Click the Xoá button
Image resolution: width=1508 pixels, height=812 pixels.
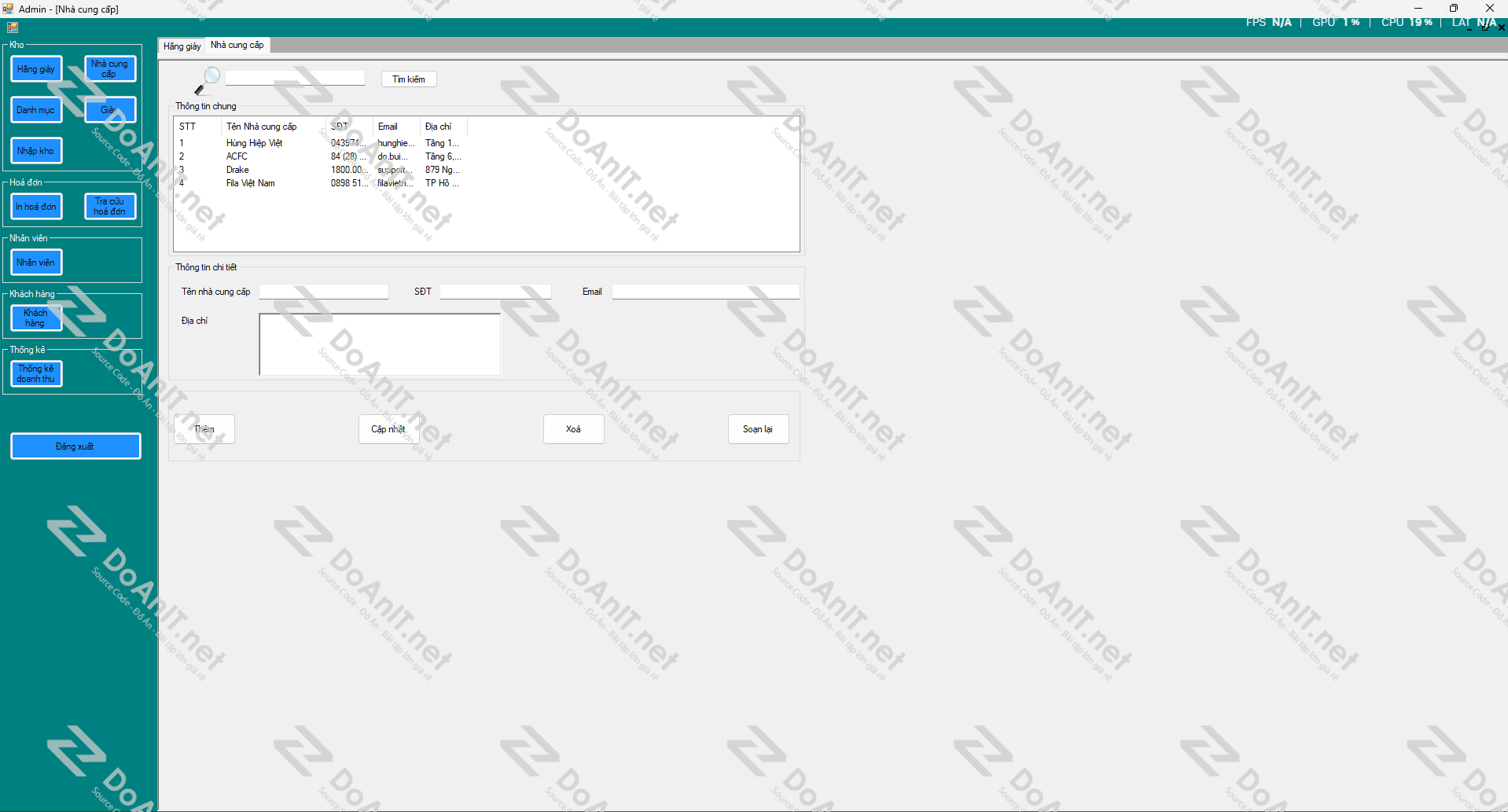pyautogui.click(x=574, y=429)
